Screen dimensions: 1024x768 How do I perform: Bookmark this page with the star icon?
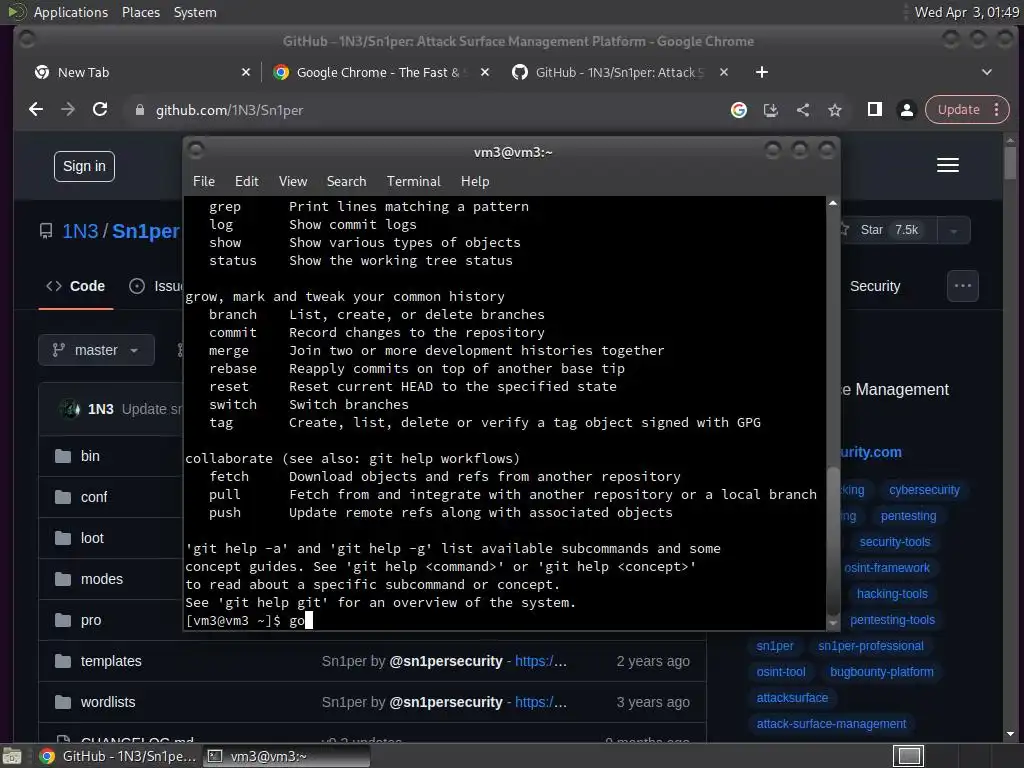click(835, 110)
